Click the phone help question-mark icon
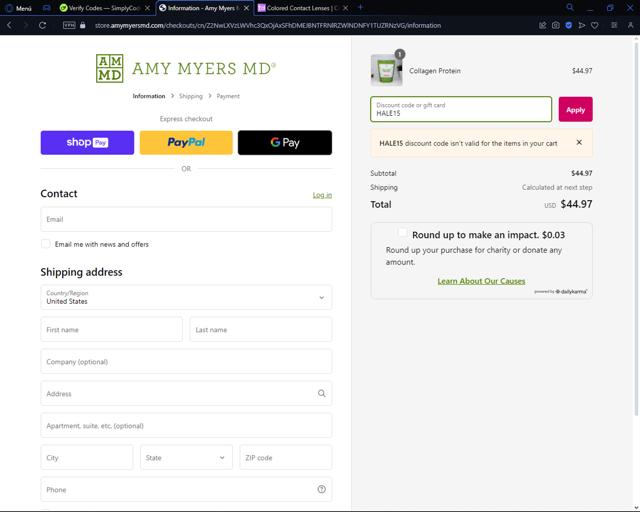Image resolution: width=640 pixels, height=512 pixels. 322,489
